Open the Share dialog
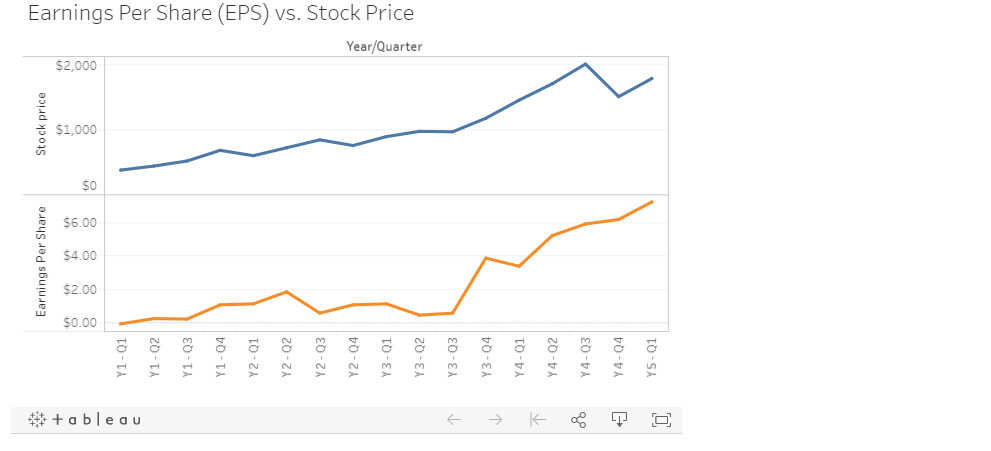The width and height of the screenshot is (991, 451). tap(578, 420)
